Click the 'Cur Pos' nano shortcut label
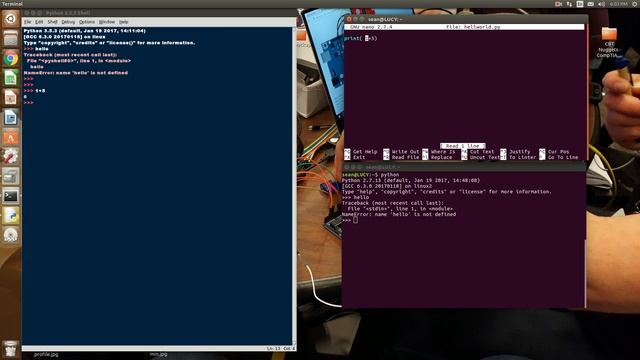Viewport: 640px width, 360px height. (x=558, y=151)
